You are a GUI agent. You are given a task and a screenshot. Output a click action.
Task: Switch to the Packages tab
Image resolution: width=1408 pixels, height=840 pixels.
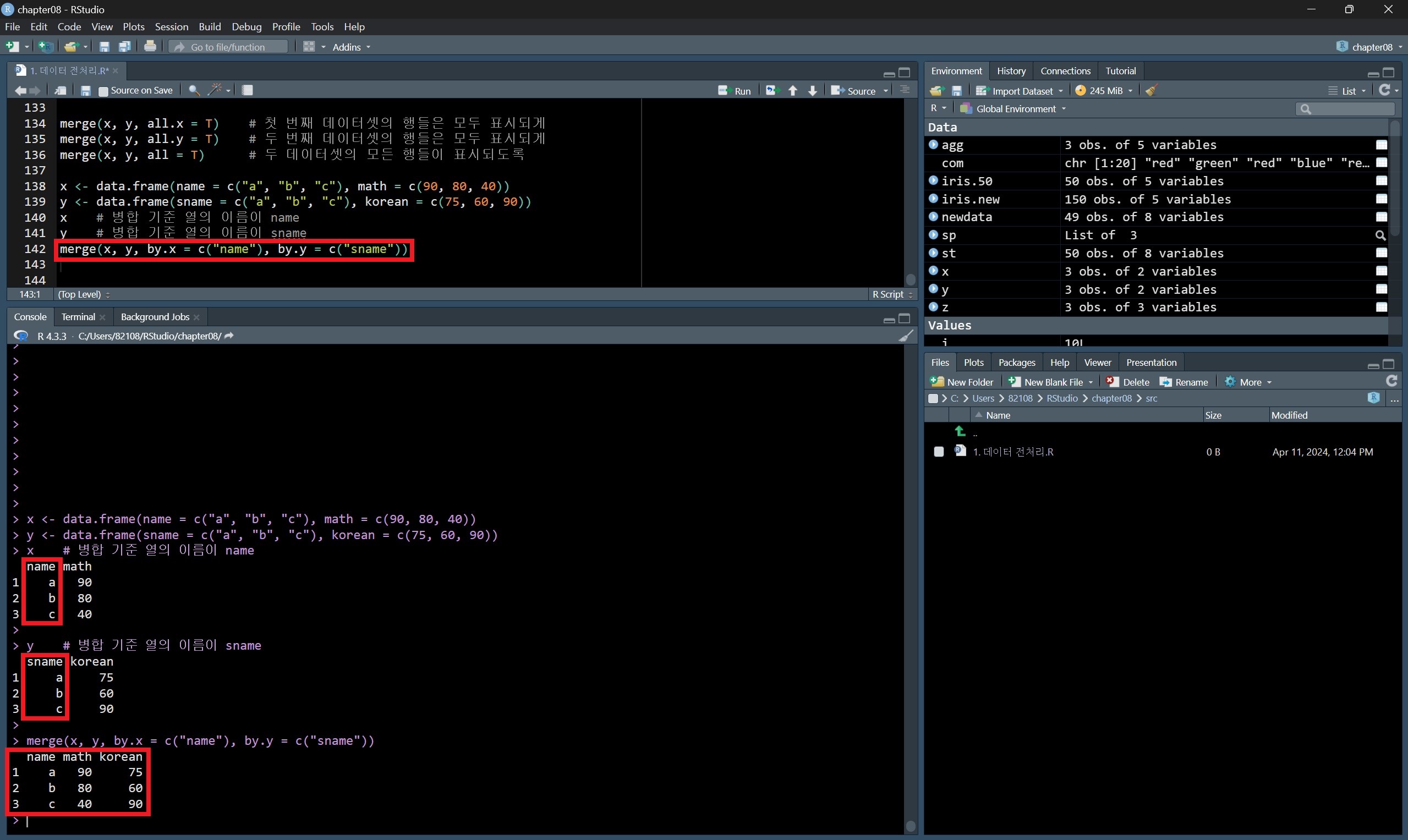pyautogui.click(x=1016, y=363)
